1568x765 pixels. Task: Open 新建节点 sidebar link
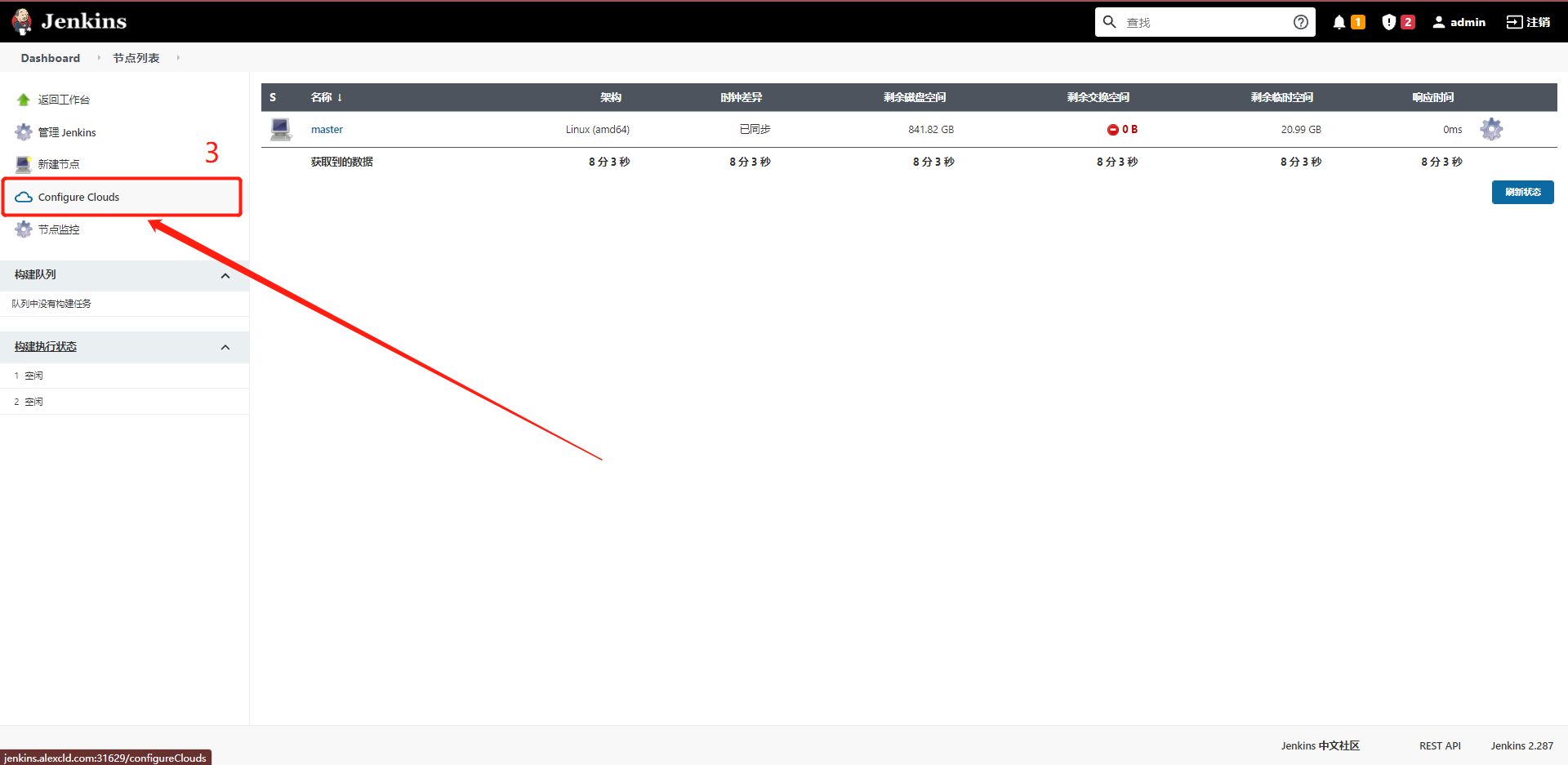point(59,164)
